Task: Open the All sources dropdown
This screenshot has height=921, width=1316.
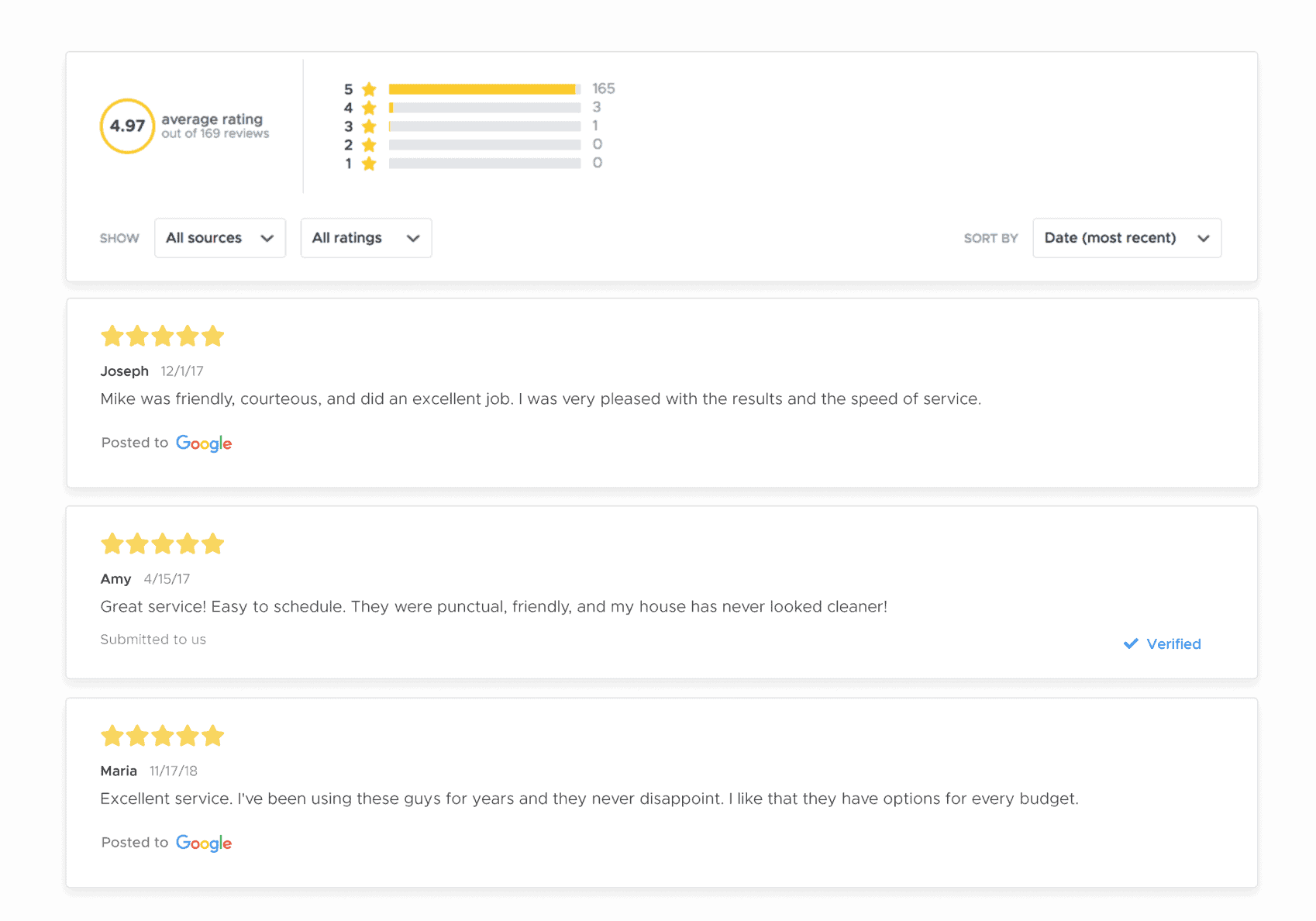Action: (220, 238)
